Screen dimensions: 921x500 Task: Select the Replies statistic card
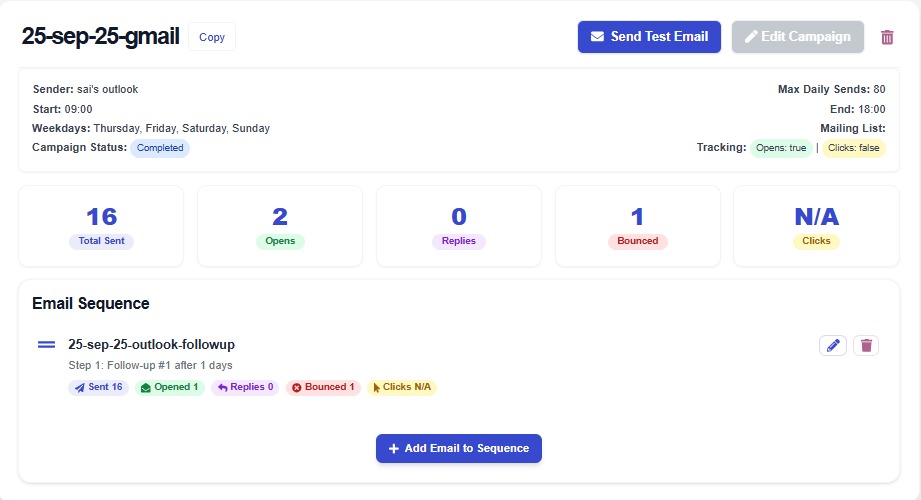pos(459,226)
